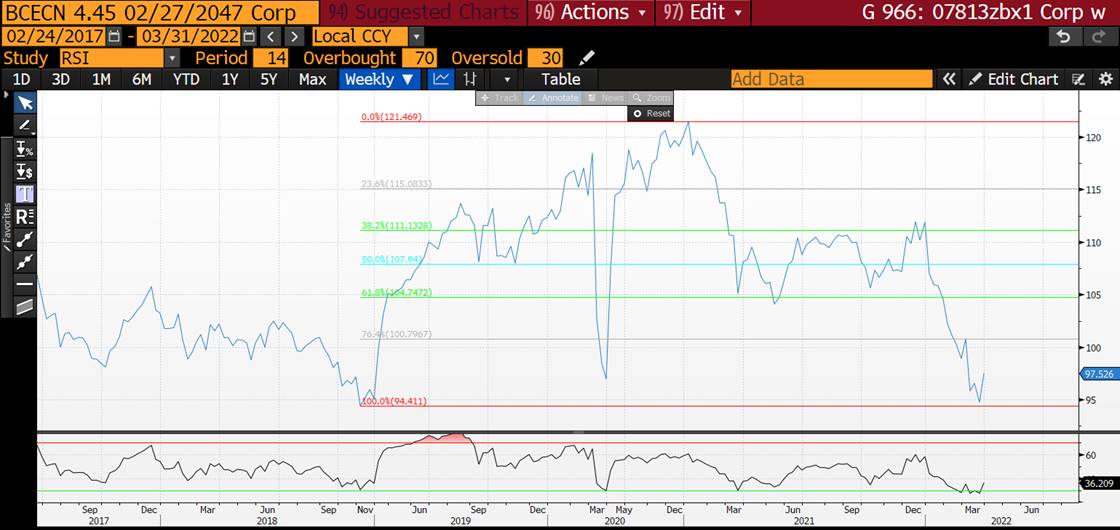Select the percent change measure tool

(x=25, y=149)
